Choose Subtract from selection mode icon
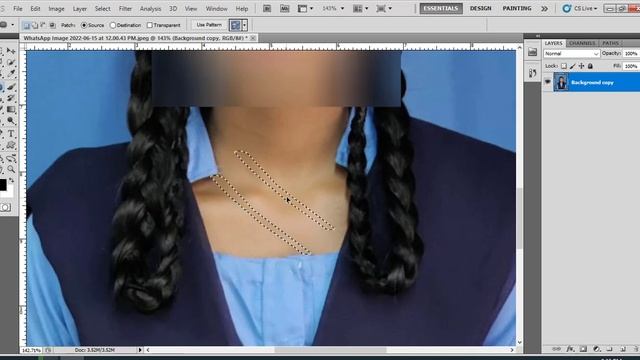 point(43,25)
